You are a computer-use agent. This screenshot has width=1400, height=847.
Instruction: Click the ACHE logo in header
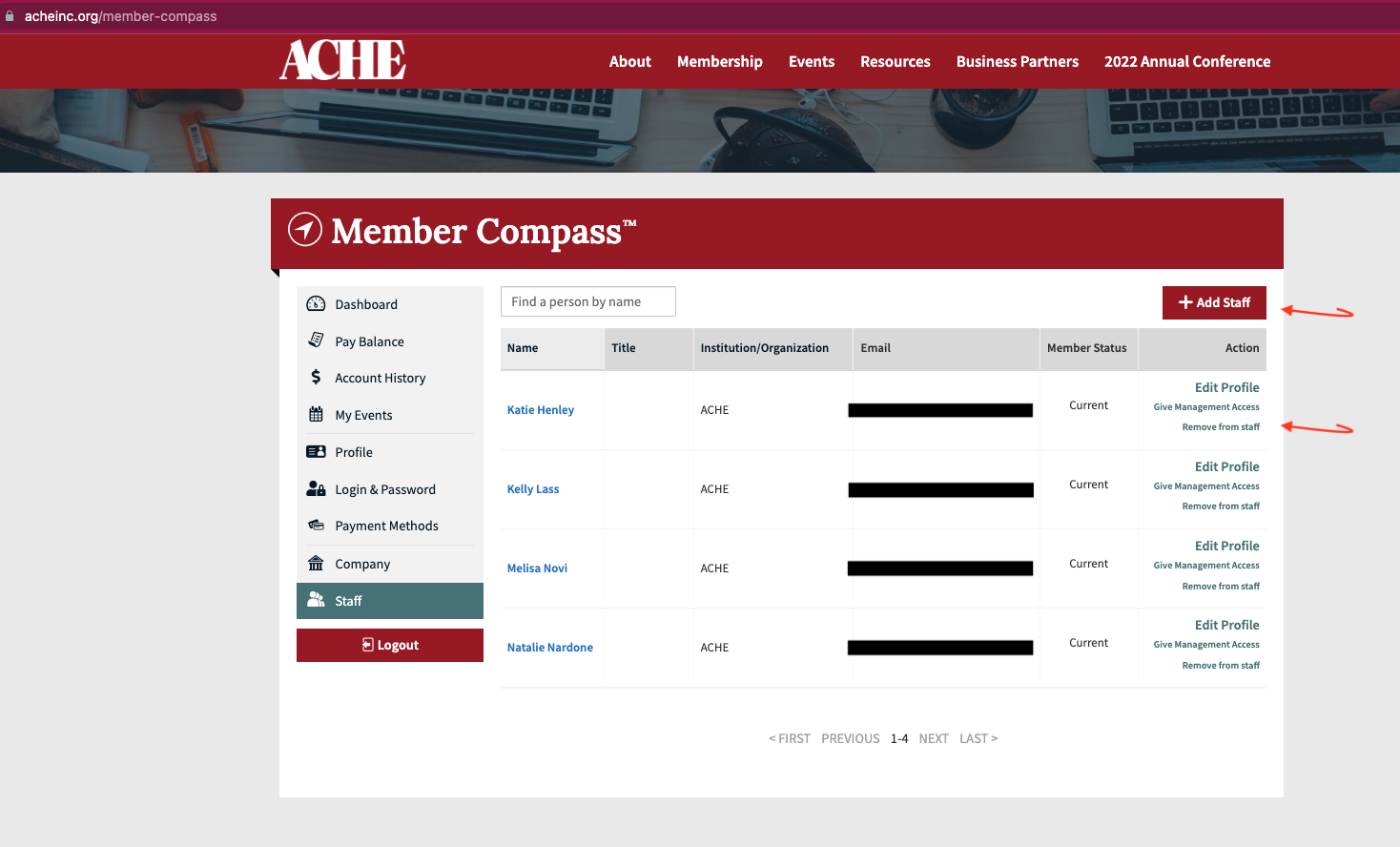(342, 60)
